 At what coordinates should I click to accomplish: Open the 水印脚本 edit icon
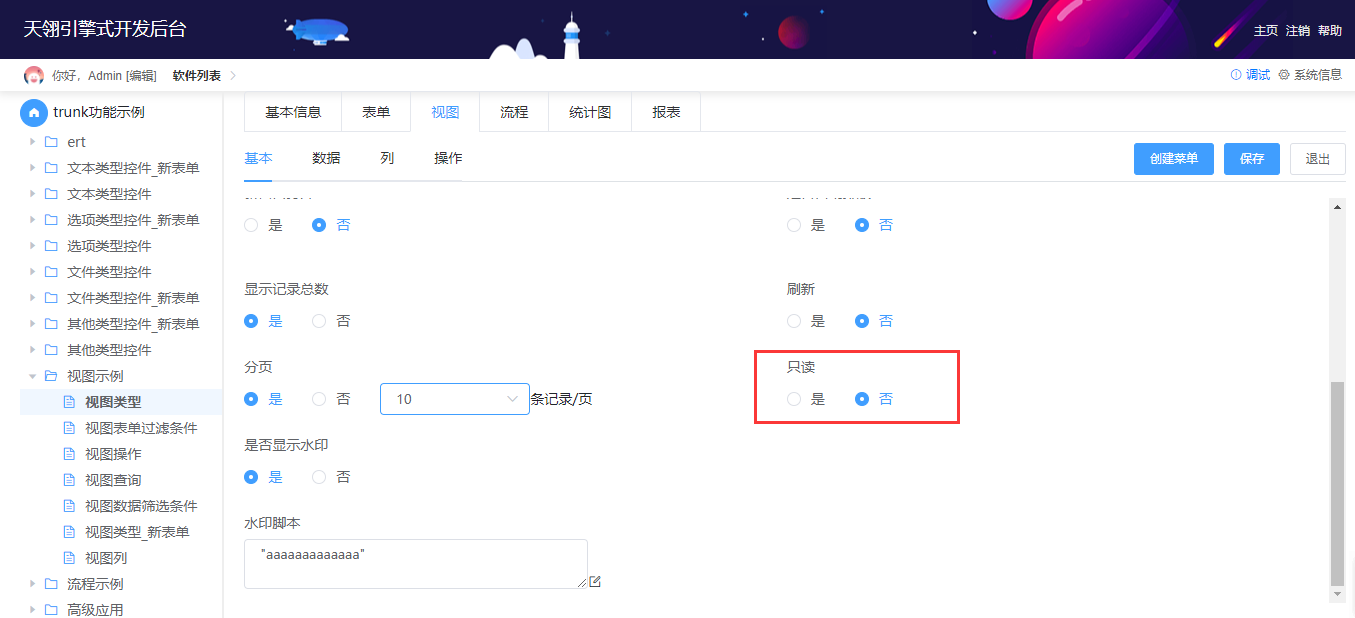(x=595, y=582)
